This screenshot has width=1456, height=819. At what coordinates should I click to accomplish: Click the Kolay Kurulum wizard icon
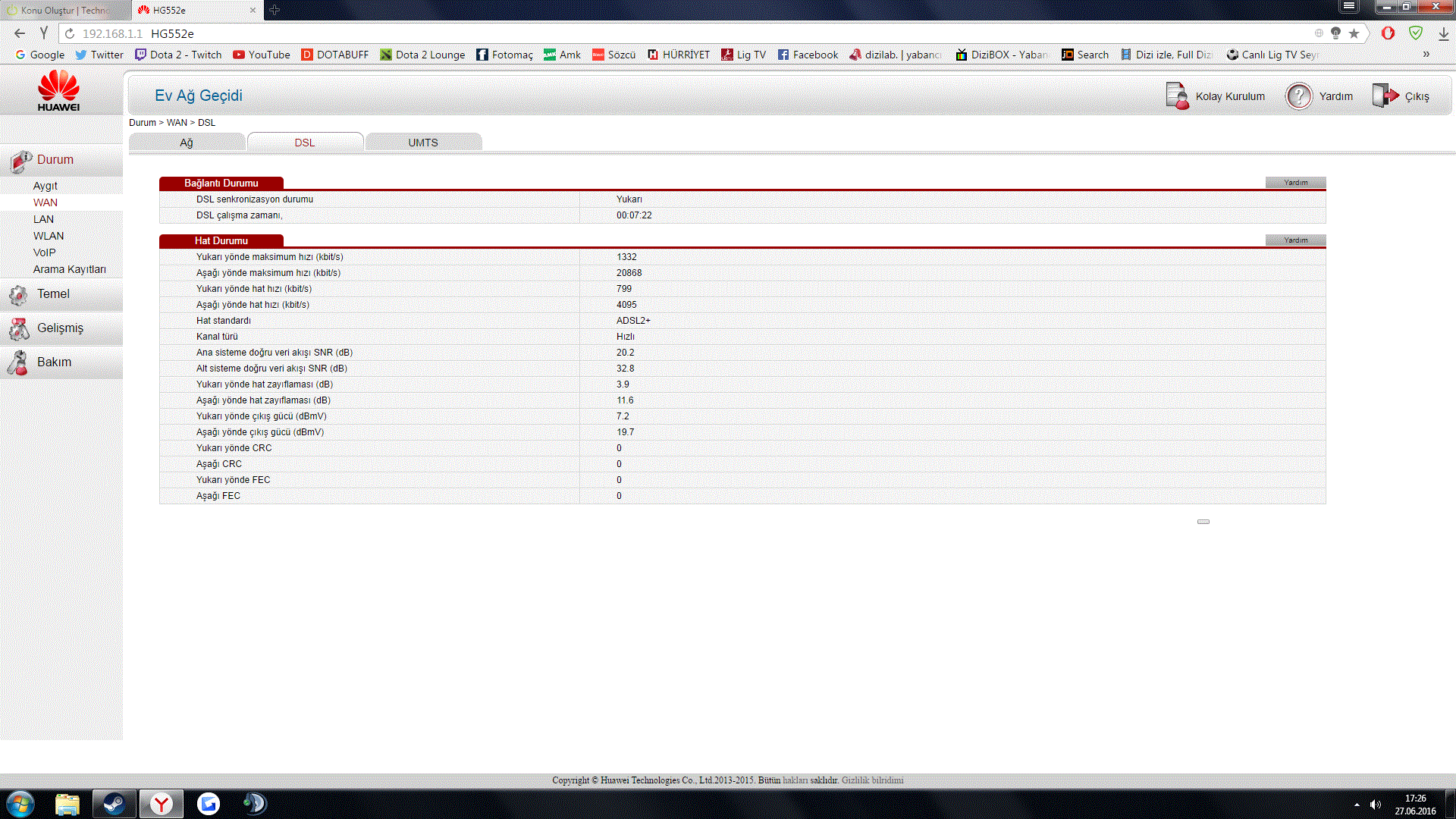1178,96
